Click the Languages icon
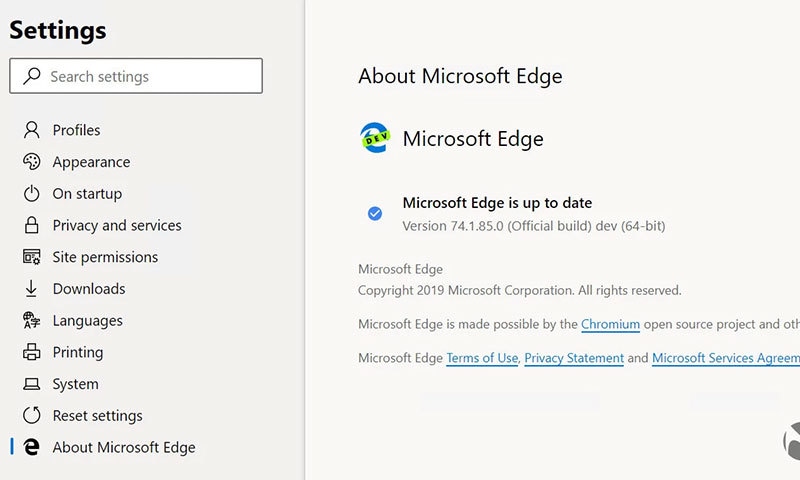This screenshot has width=800, height=480. [32, 320]
